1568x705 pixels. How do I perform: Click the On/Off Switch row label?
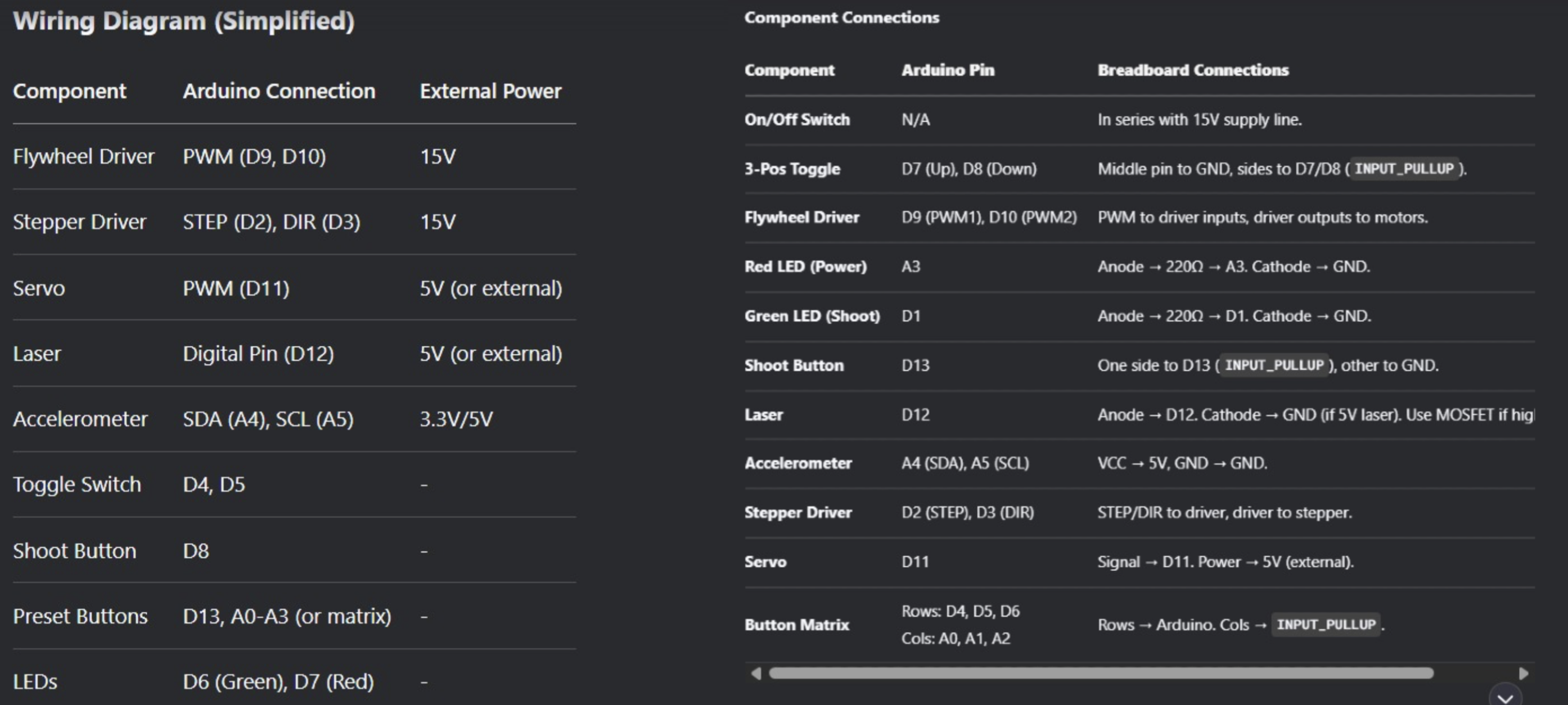(797, 119)
